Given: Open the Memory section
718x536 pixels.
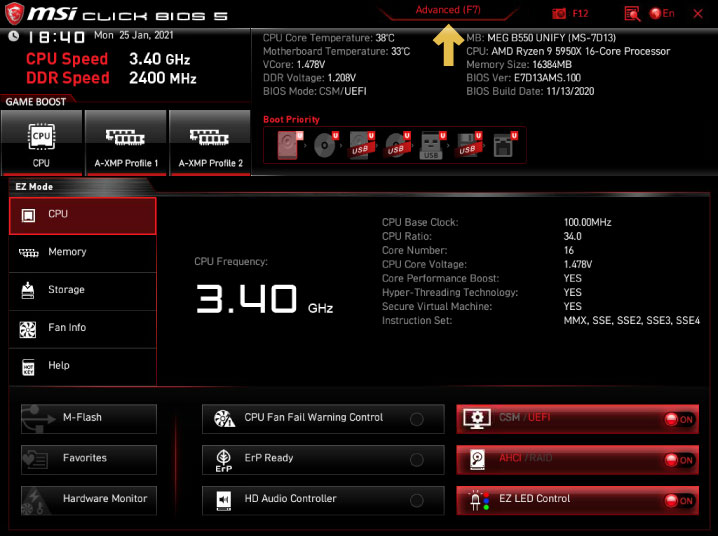Looking at the screenshot, I should tap(82, 253).
